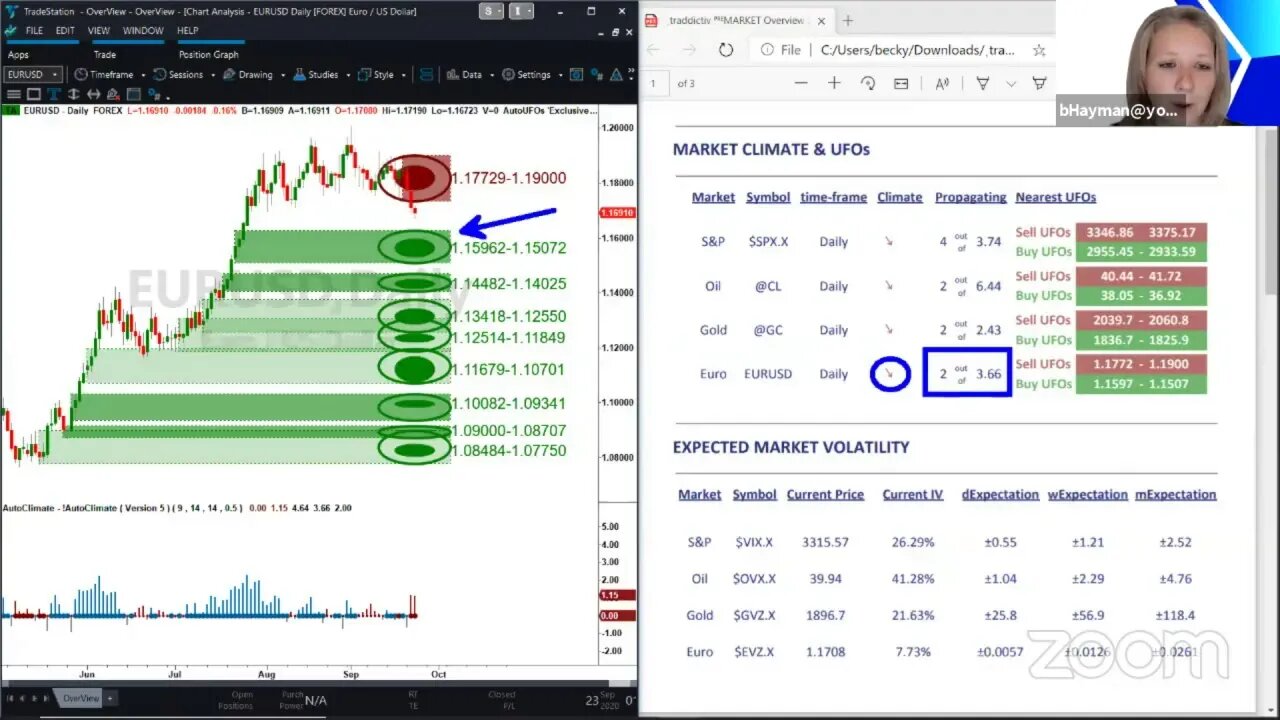Image resolution: width=1280 pixels, height=720 pixels.
Task: Zoom in the PDF with plus icon
Action: 834,83
